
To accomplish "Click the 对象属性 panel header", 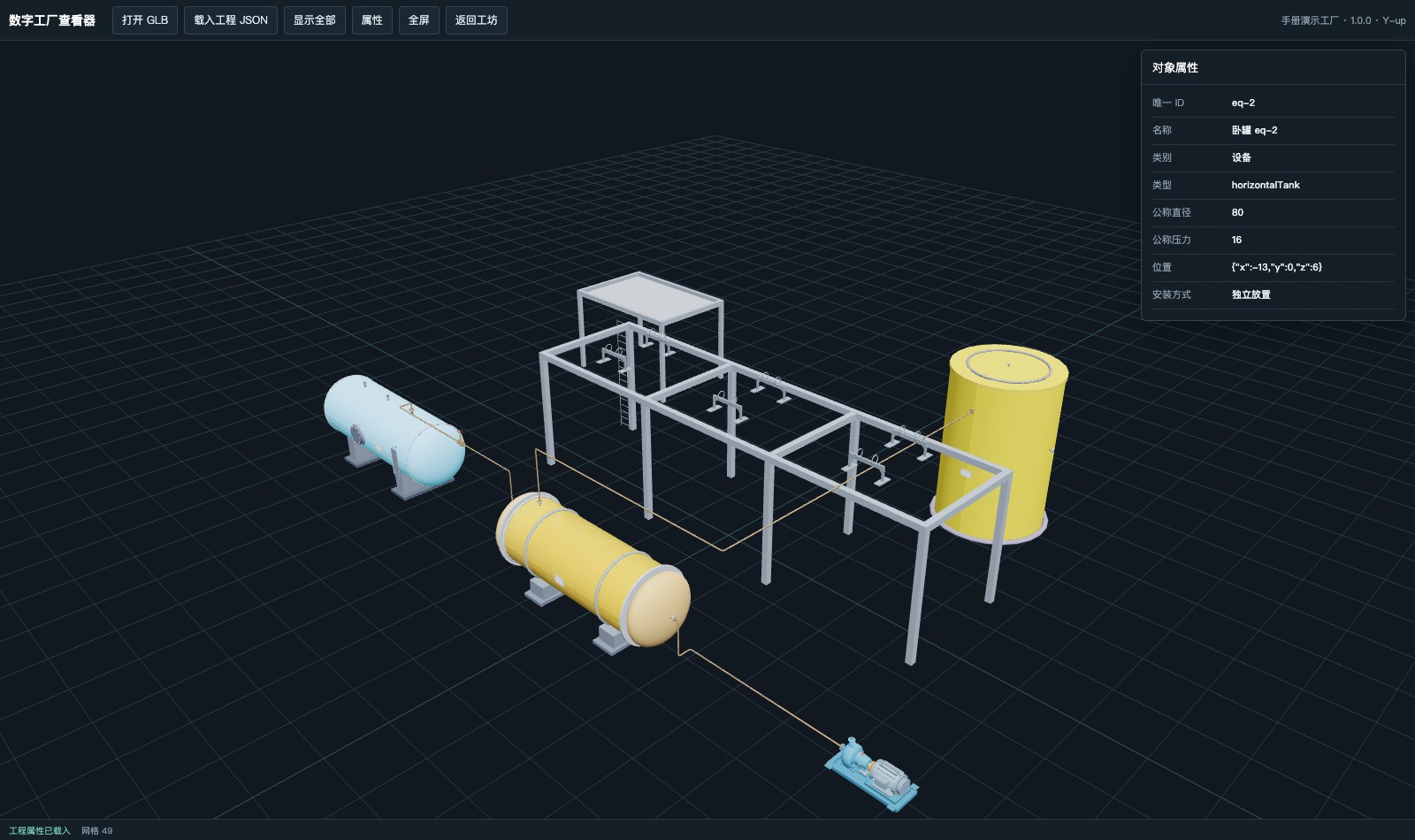I will coord(1273,68).
